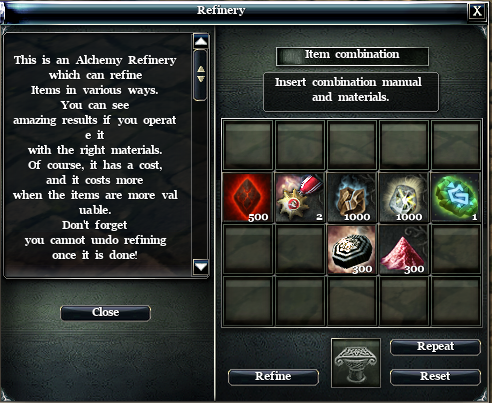Image resolution: width=492 pixels, height=403 pixels.
Task: Click the Refine button
Action: 273,377
